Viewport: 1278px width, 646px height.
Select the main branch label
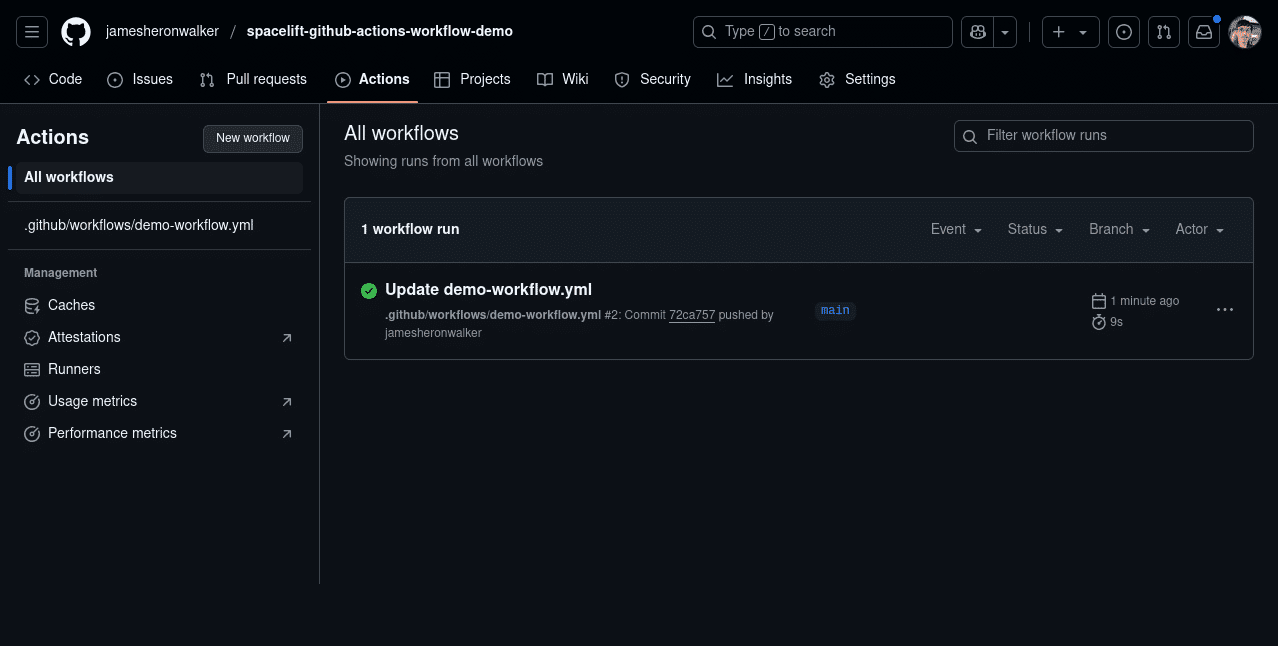pyautogui.click(x=834, y=310)
